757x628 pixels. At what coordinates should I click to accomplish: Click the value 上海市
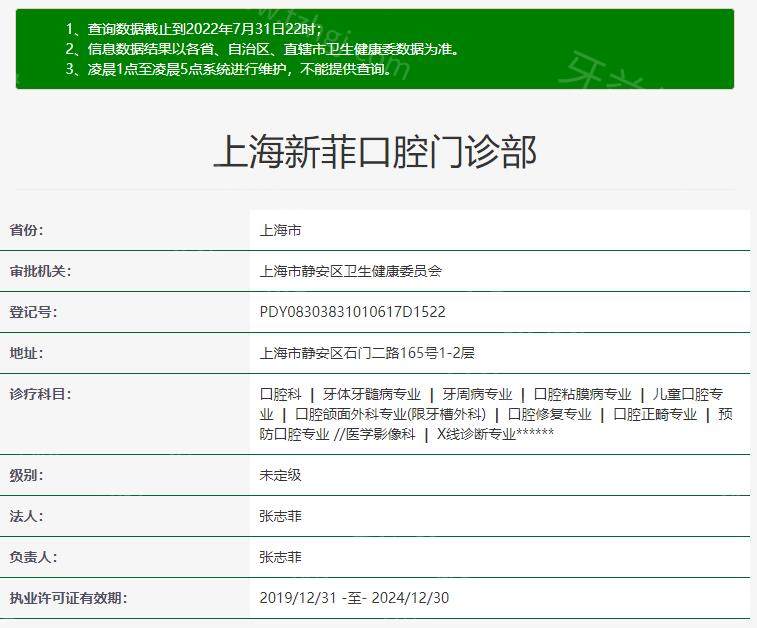[x=280, y=230]
